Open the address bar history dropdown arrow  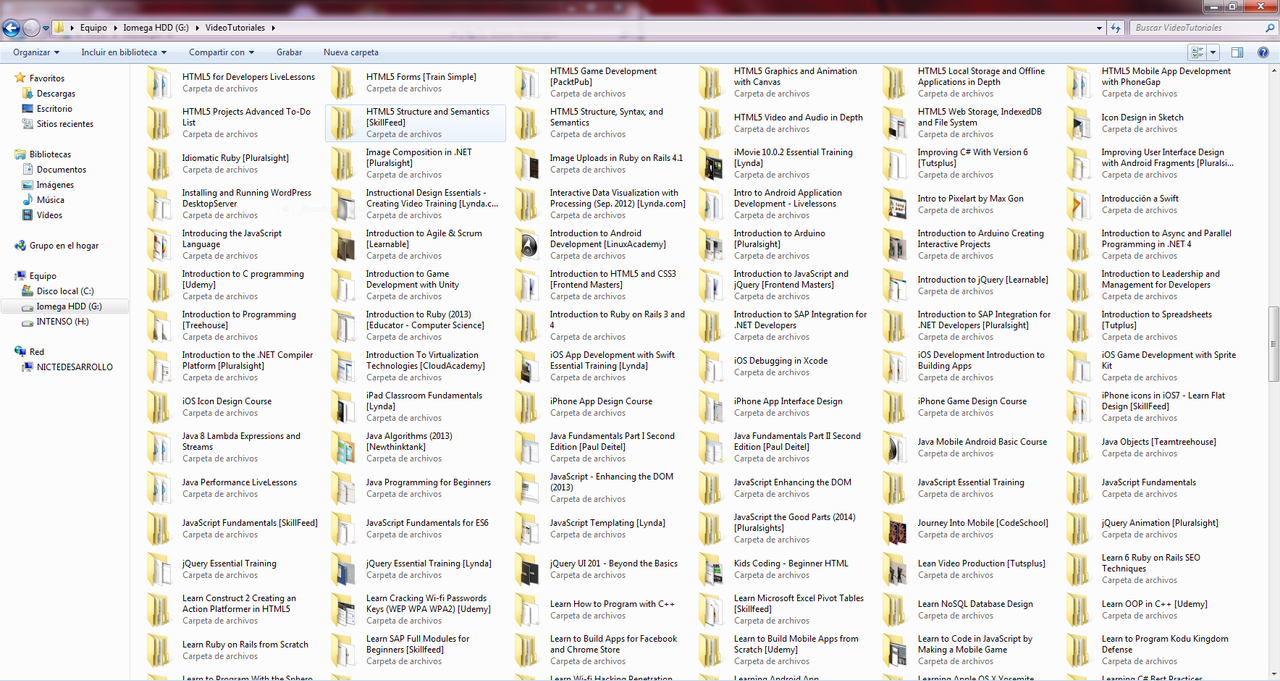(1098, 28)
